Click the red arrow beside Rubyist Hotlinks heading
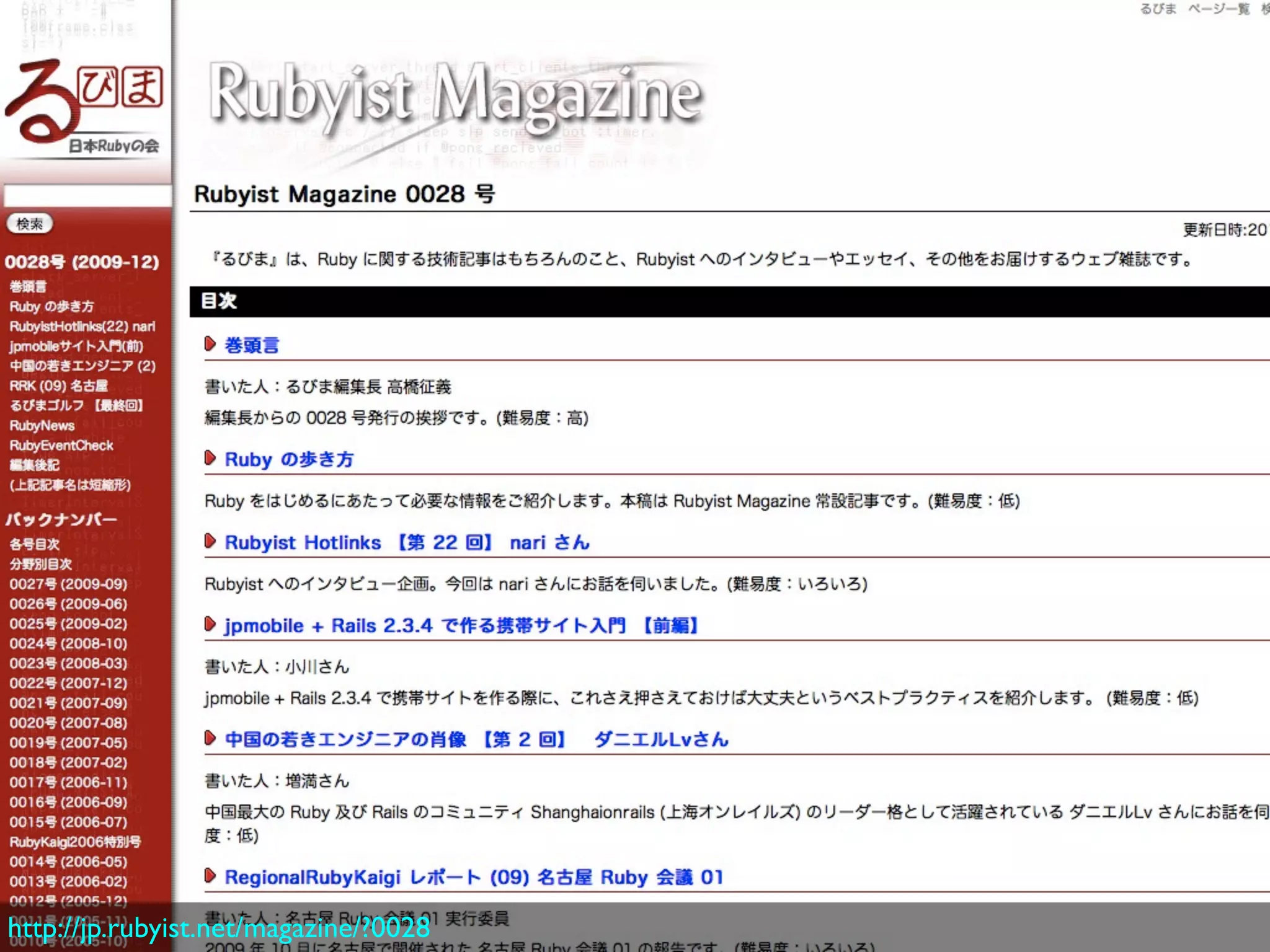Screen dimensions: 1270x952 pos(210,541)
